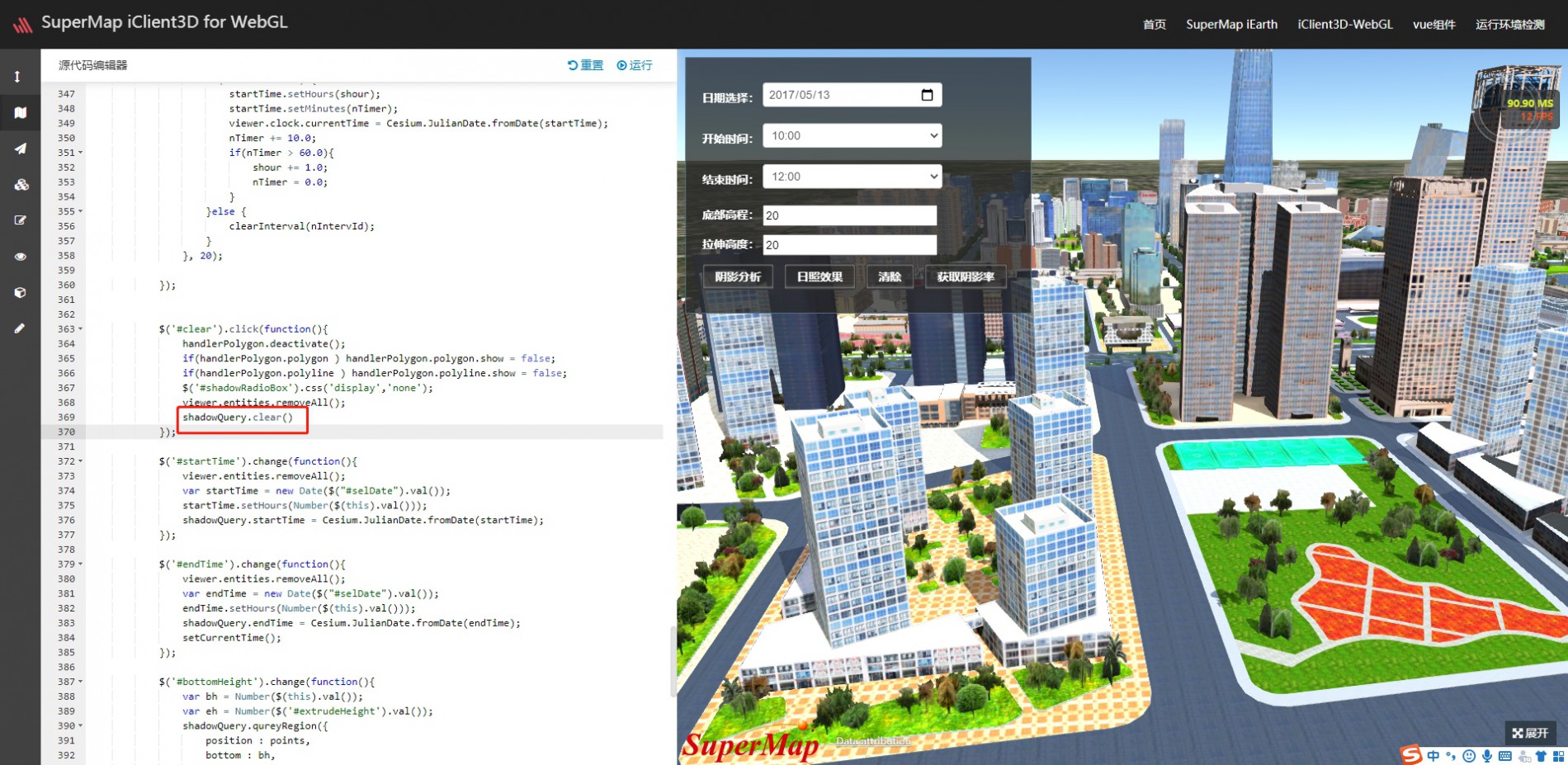Open the 开始时间 dropdown showing 10:00
The width and height of the screenshot is (1568, 765).
(x=852, y=135)
